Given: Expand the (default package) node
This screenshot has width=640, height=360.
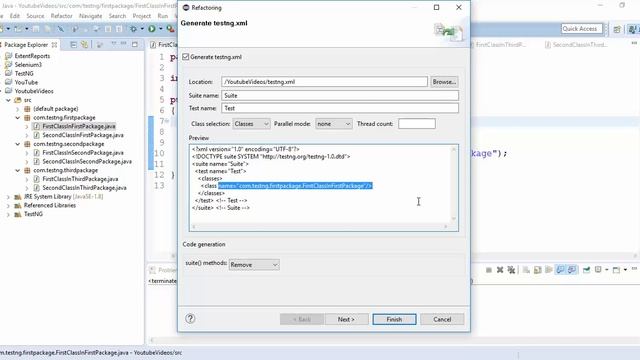Looking at the screenshot, I should (x=18, y=109).
